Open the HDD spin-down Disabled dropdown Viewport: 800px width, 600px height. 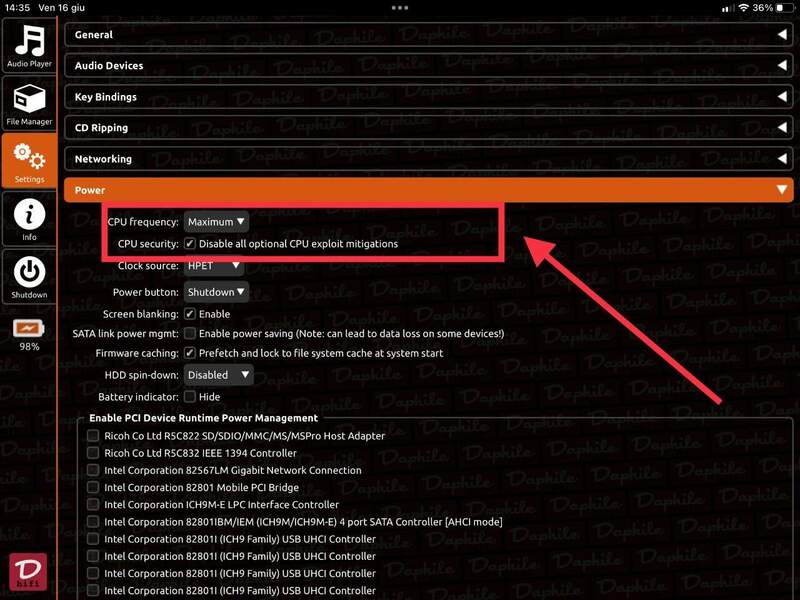tap(218, 375)
